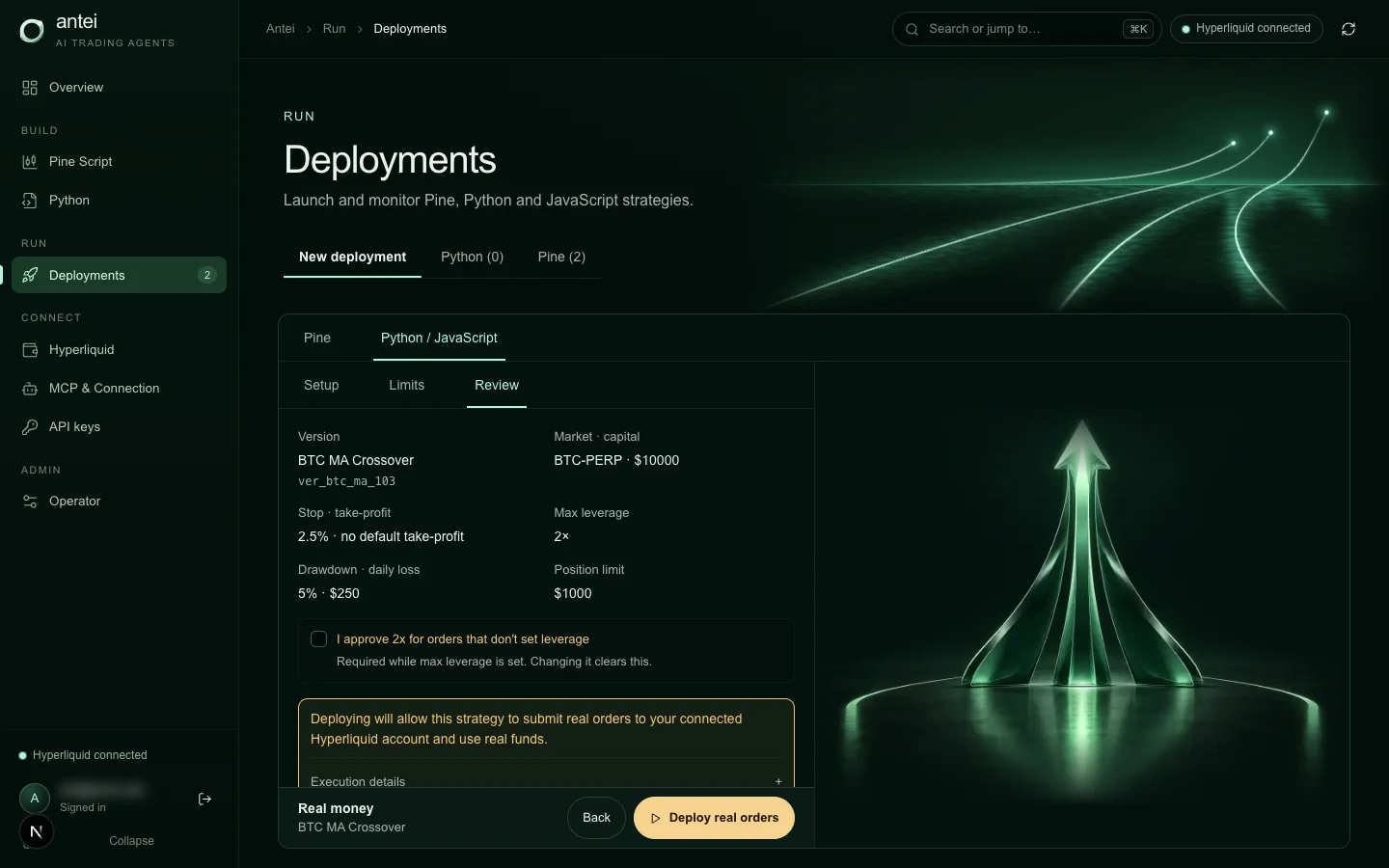This screenshot has height=868, width=1389.
Task: Click sidebar Hyperliquid connected status text
Action: point(90,755)
